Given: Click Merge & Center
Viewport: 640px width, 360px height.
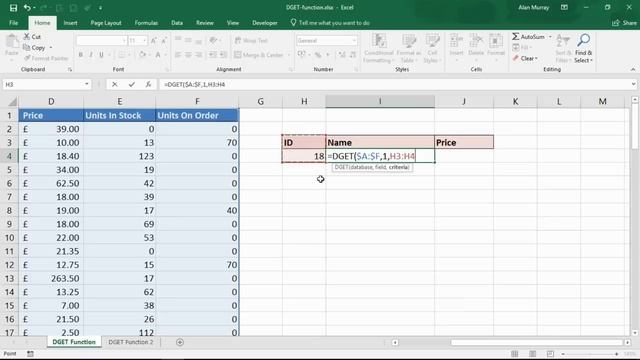Looking at the screenshot, I should [258, 55].
